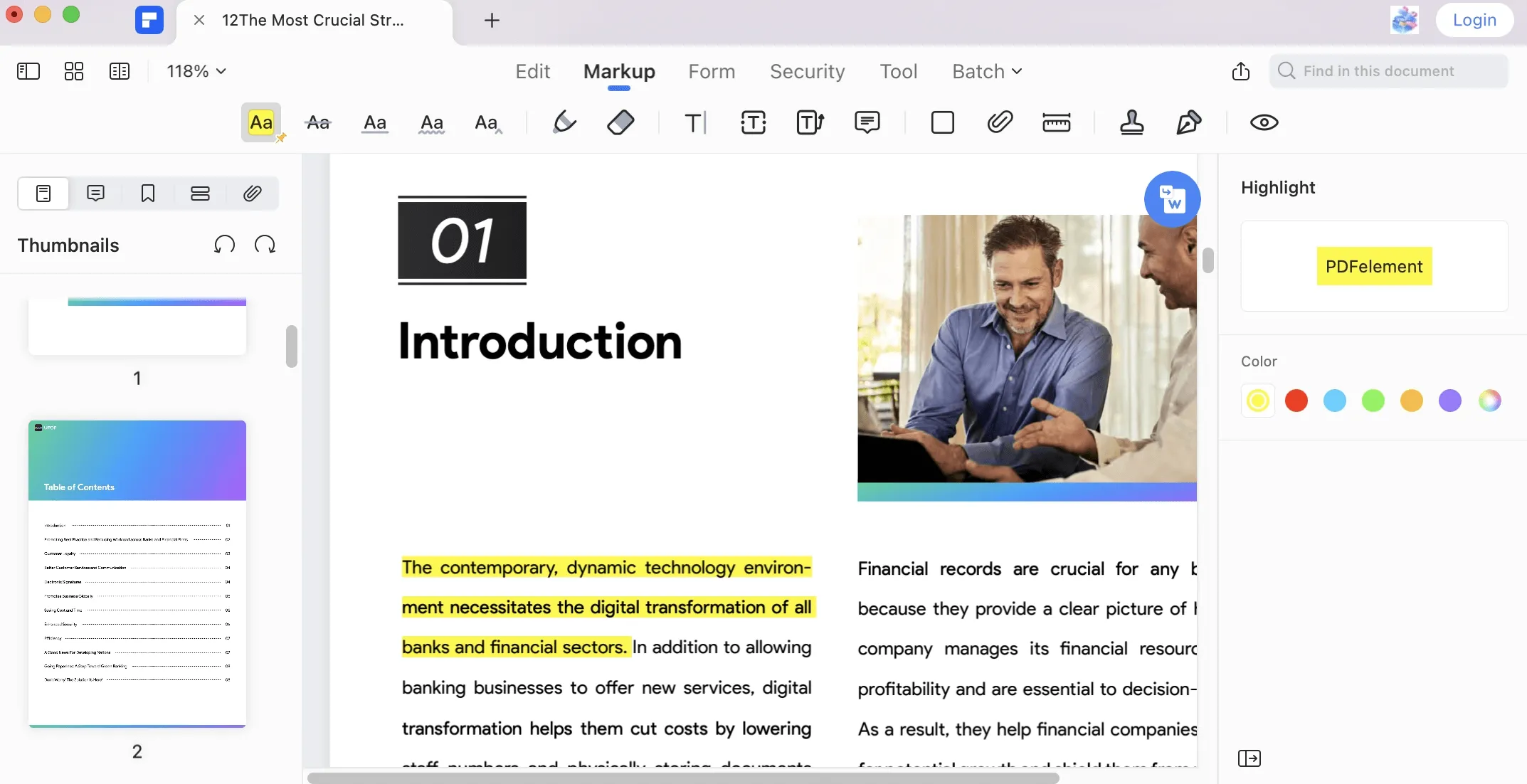Expand the Batch menu
The image size is (1527, 784).
987,71
